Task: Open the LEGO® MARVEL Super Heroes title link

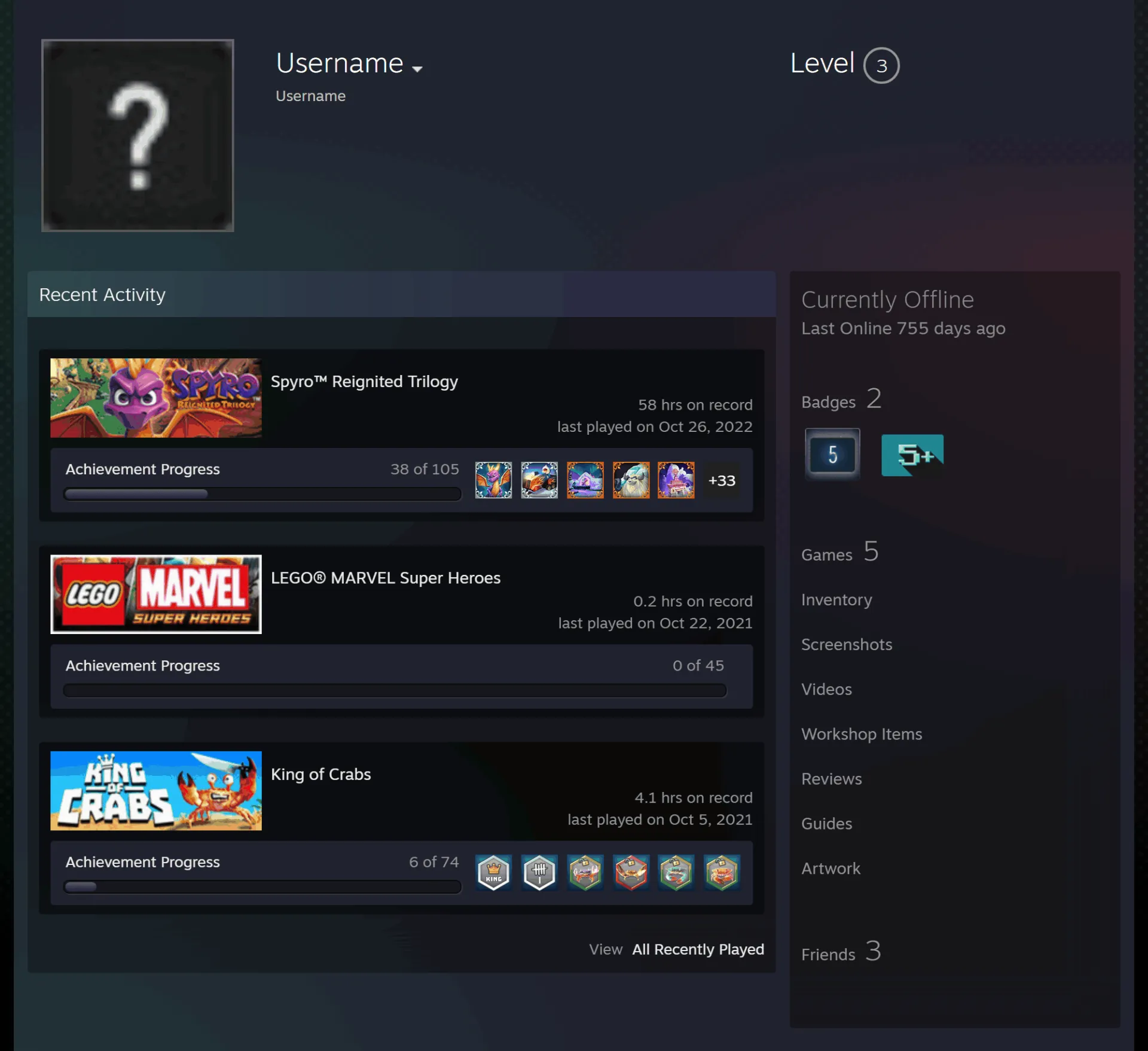Action: coord(386,578)
